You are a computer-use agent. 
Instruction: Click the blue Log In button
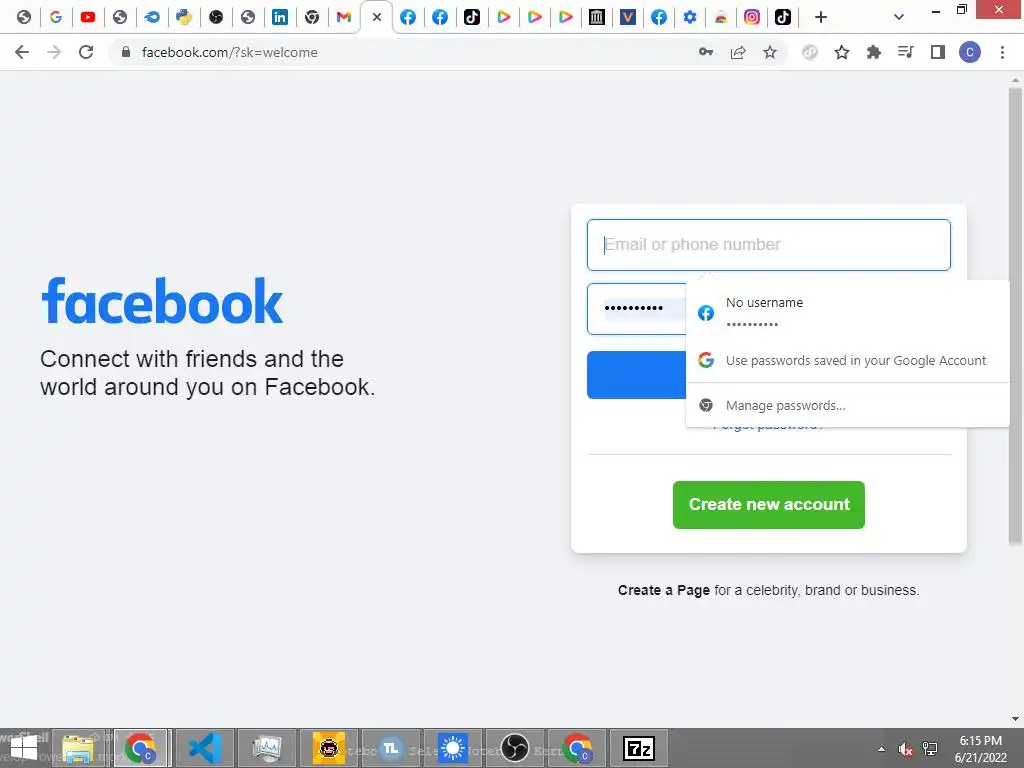point(637,375)
